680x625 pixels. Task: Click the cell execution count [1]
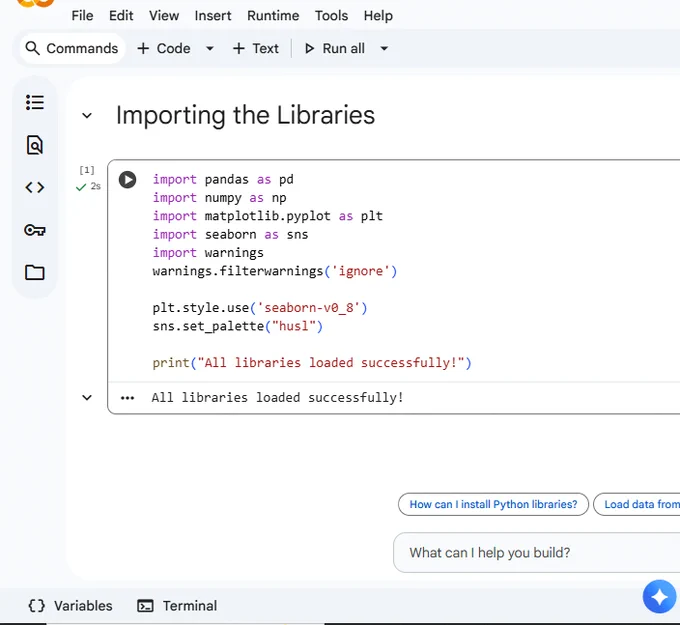pyautogui.click(x=87, y=170)
